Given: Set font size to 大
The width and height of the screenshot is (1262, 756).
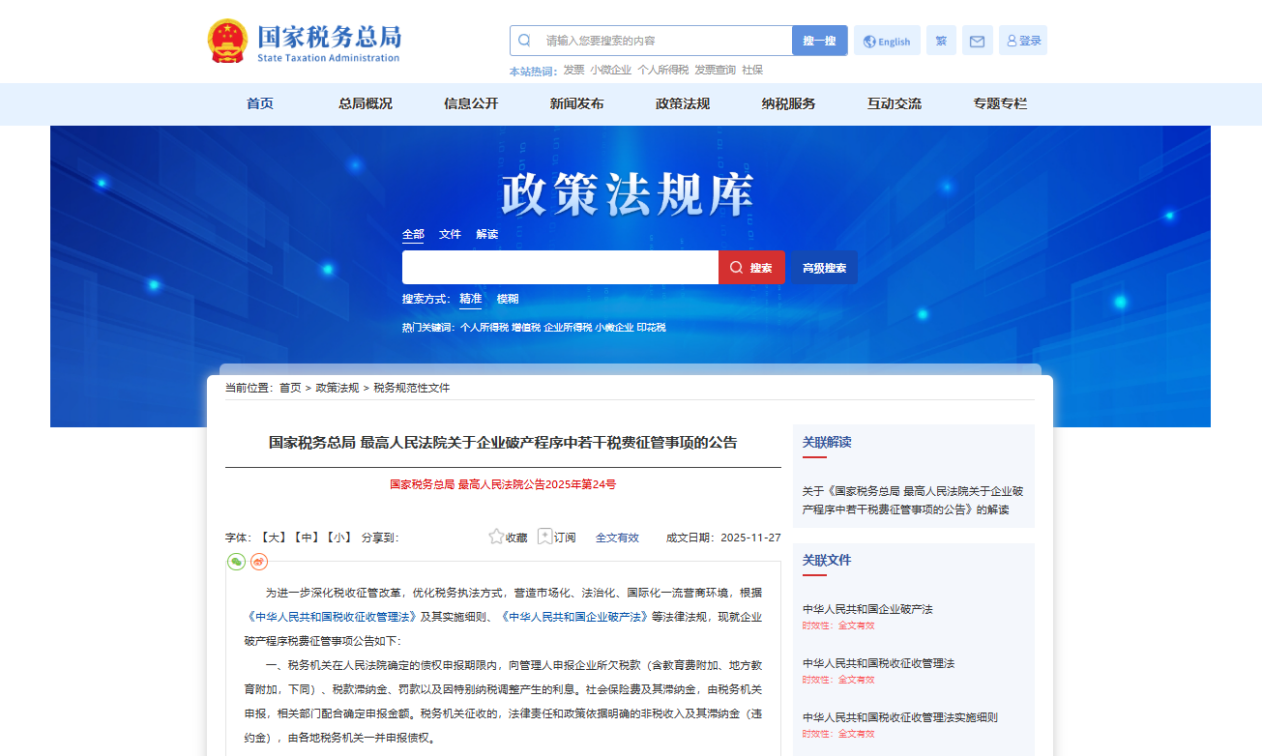Looking at the screenshot, I should [x=273, y=537].
